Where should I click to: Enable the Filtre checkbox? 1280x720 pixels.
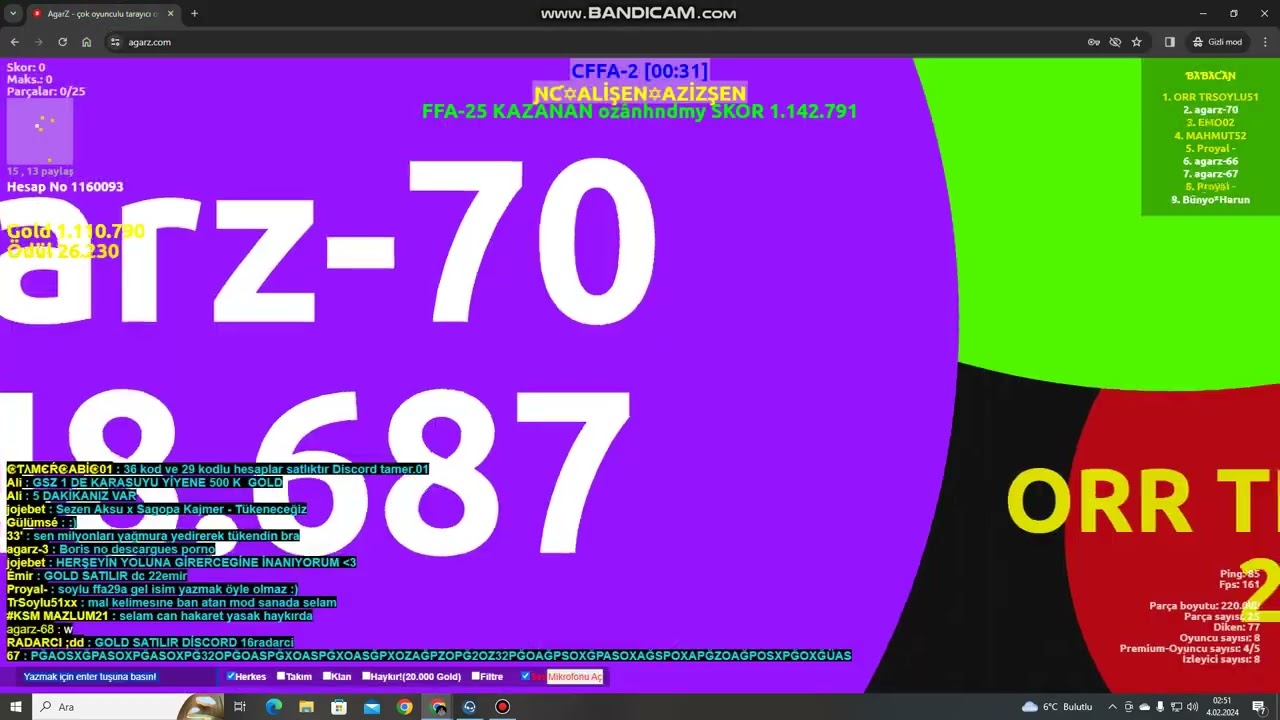(x=475, y=677)
